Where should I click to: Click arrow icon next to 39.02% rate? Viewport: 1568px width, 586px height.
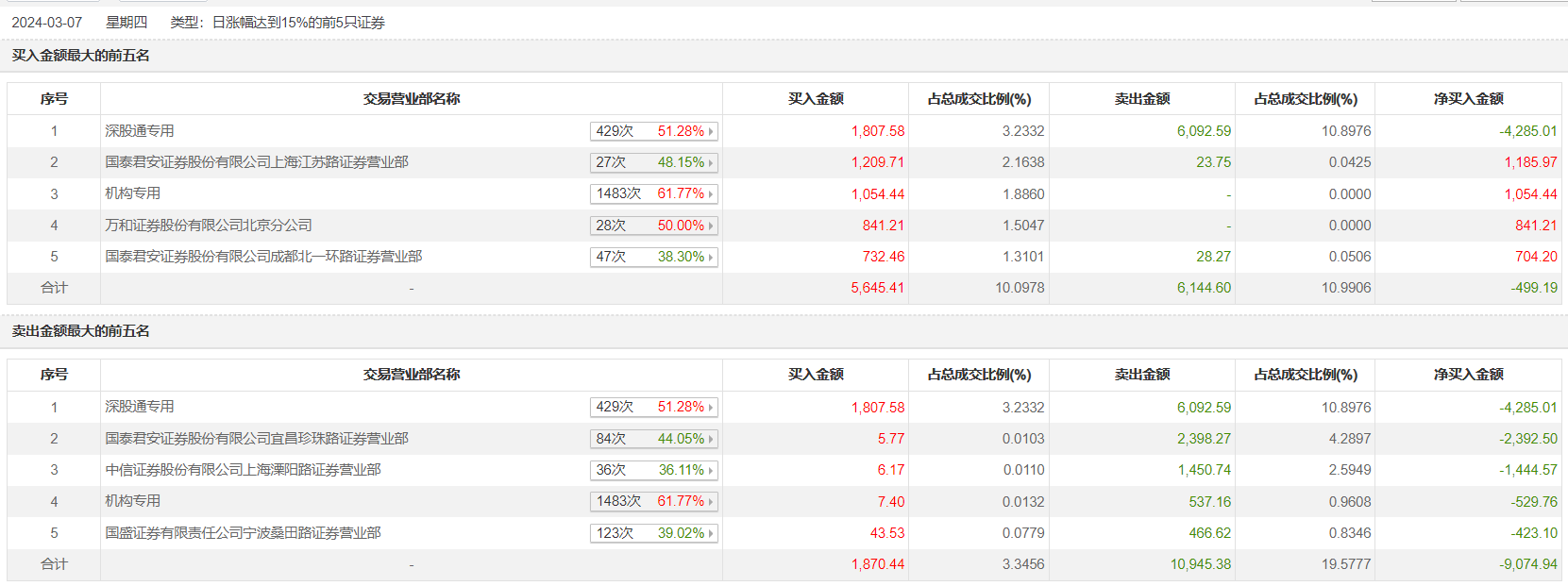tap(711, 534)
